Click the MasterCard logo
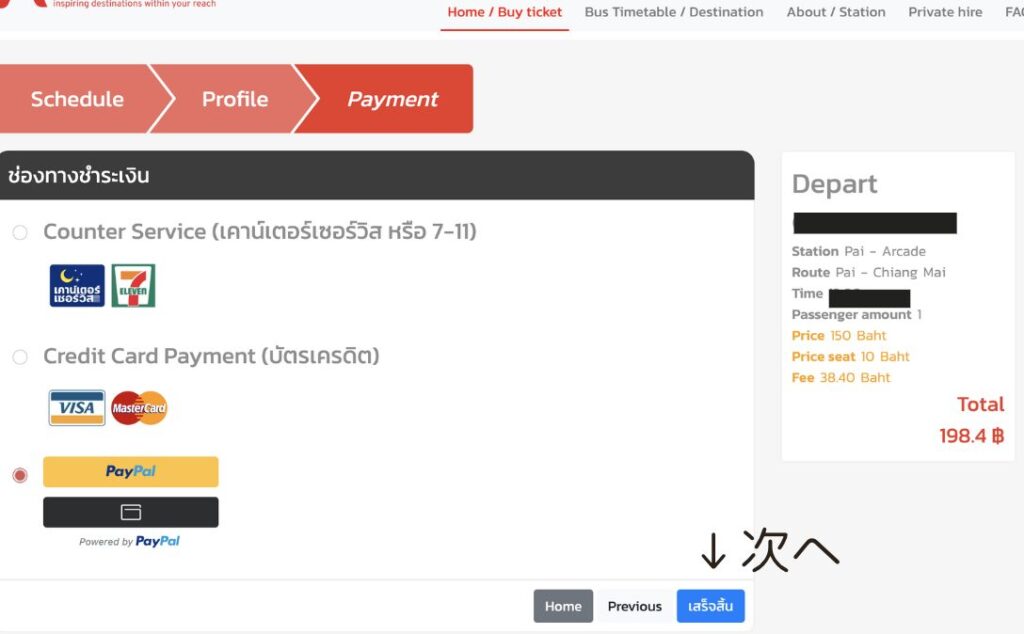This screenshot has width=1024, height=634. (x=139, y=408)
